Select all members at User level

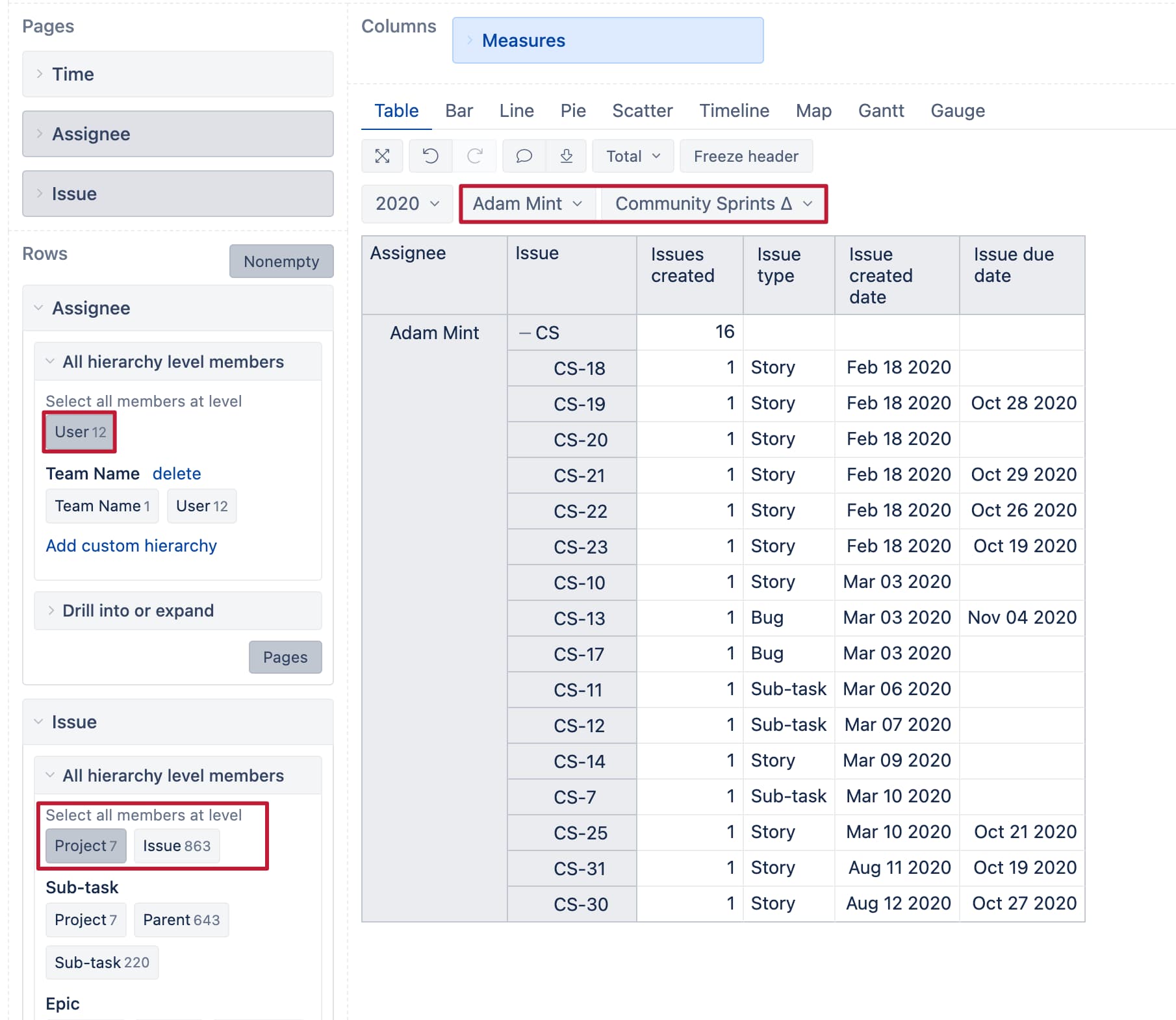(x=79, y=431)
